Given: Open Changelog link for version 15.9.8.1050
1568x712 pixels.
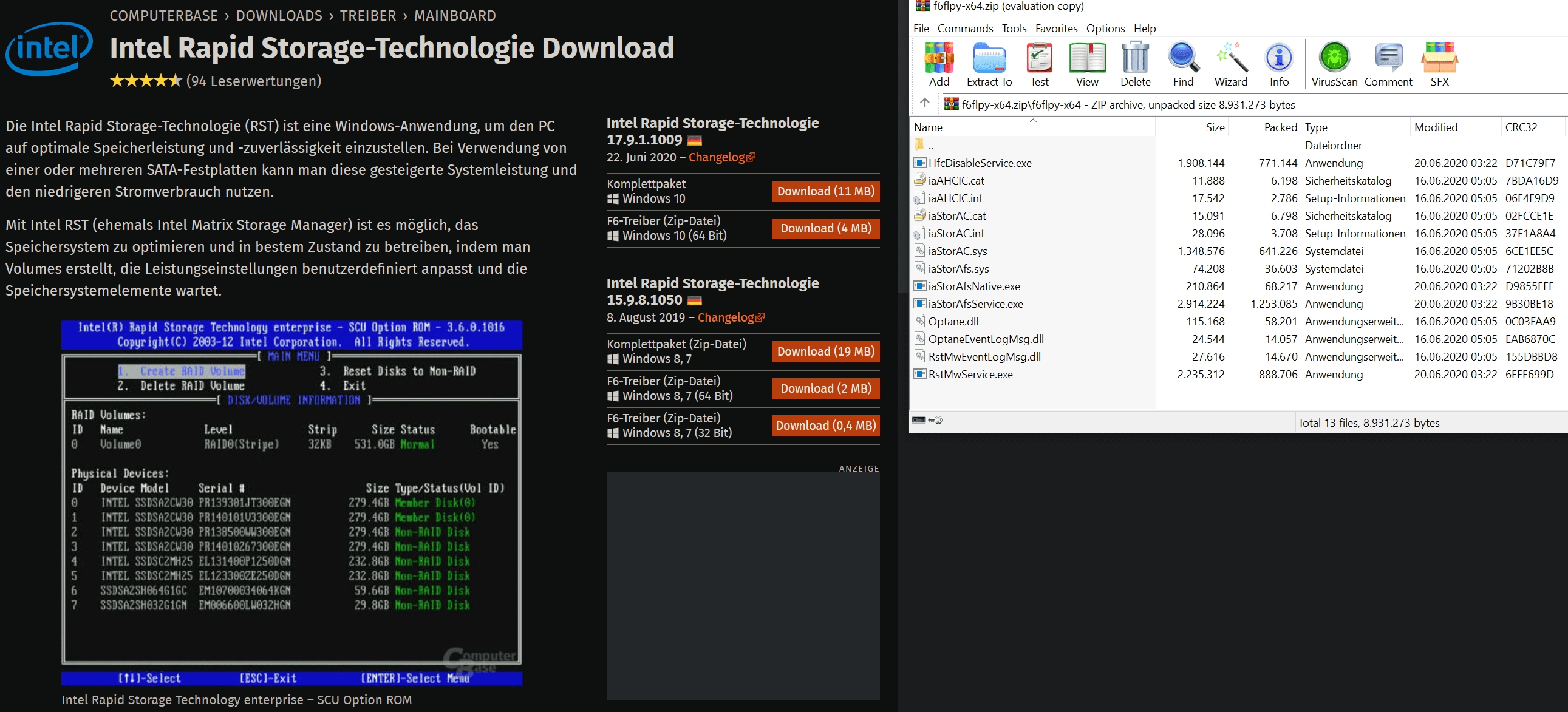Looking at the screenshot, I should click(x=731, y=317).
